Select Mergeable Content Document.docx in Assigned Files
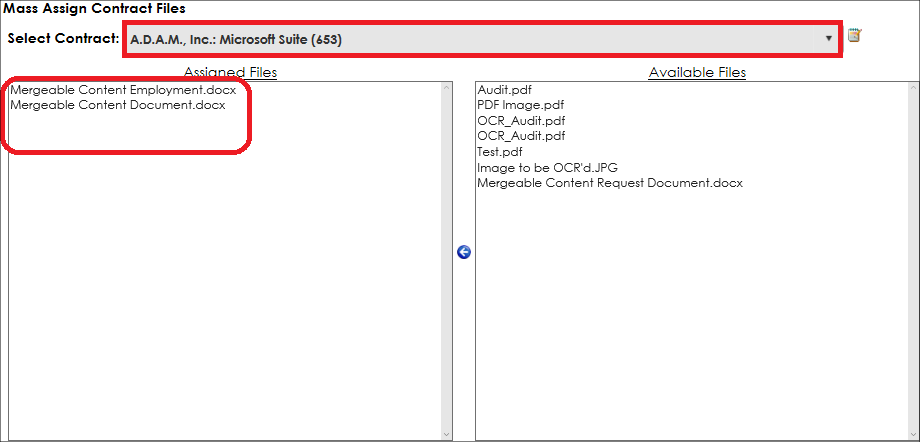The width and height of the screenshot is (920, 442). coord(118,105)
